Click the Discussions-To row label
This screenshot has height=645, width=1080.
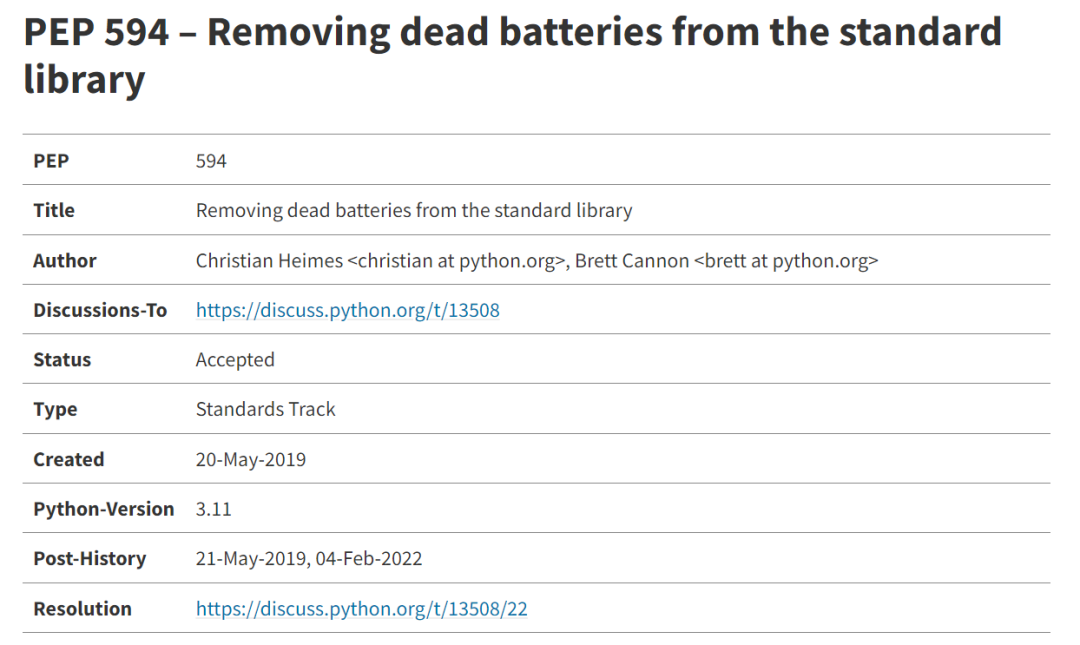(x=100, y=310)
